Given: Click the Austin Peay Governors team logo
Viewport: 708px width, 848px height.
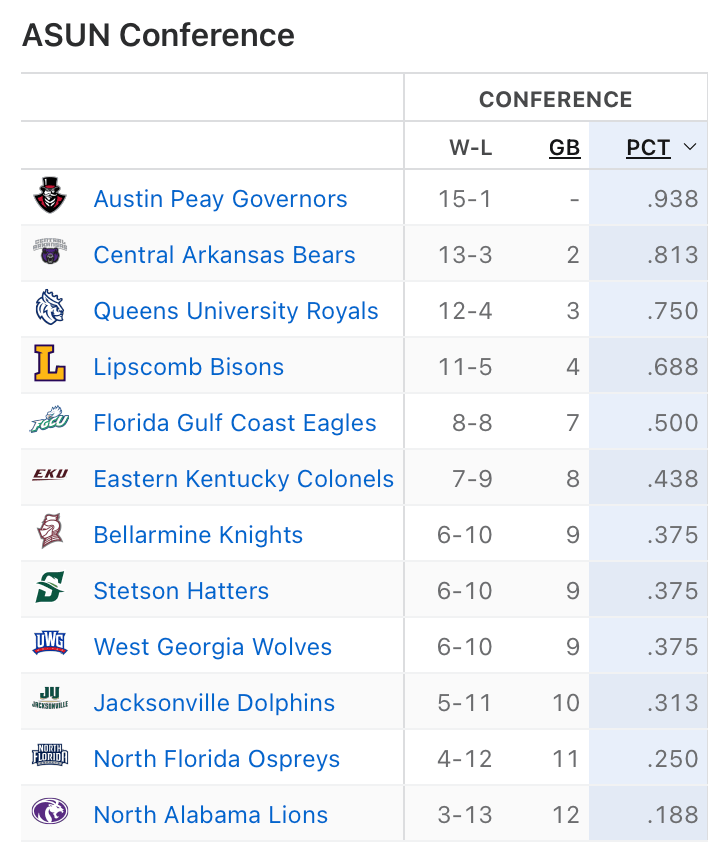Looking at the screenshot, I should click(49, 197).
